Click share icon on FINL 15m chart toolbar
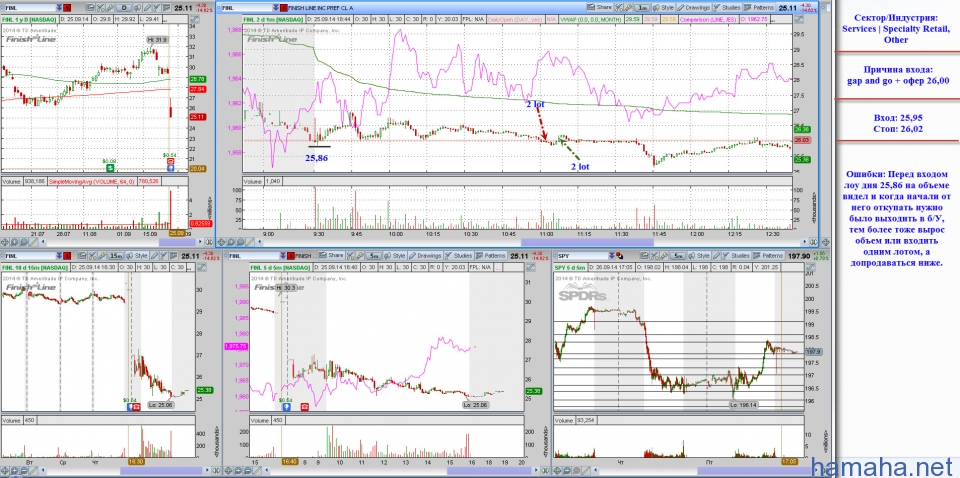Screen dimensions: 960x478 (x=81, y=256)
